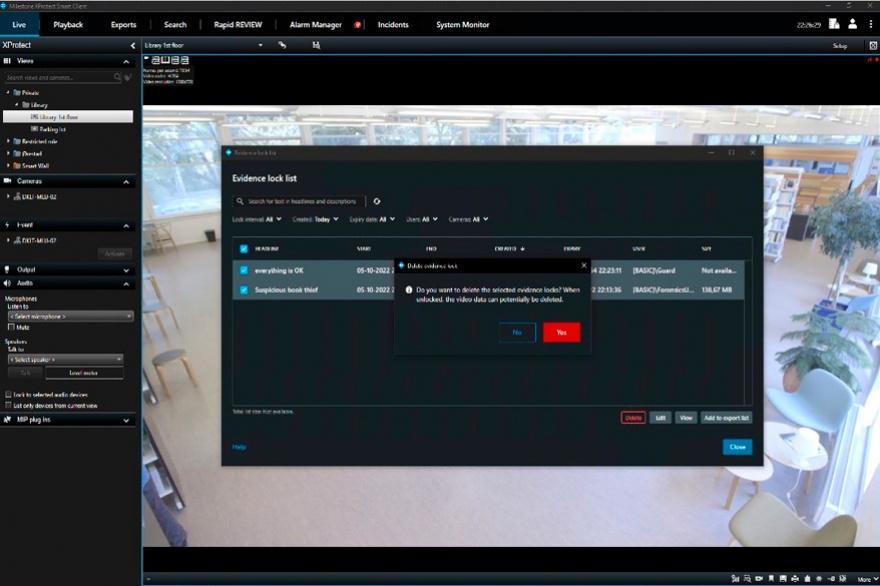This screenshot has width=880, height=586.
Task: Enable the Mute checkbox under Microphones
Action: [x=11, y=327]
